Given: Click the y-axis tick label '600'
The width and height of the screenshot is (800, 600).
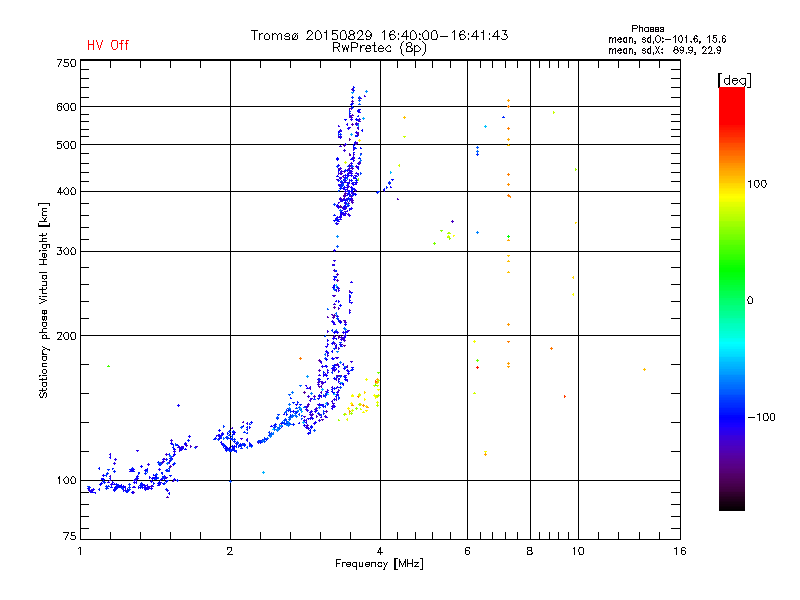Looking at the screenshot, I should [66, 107].
